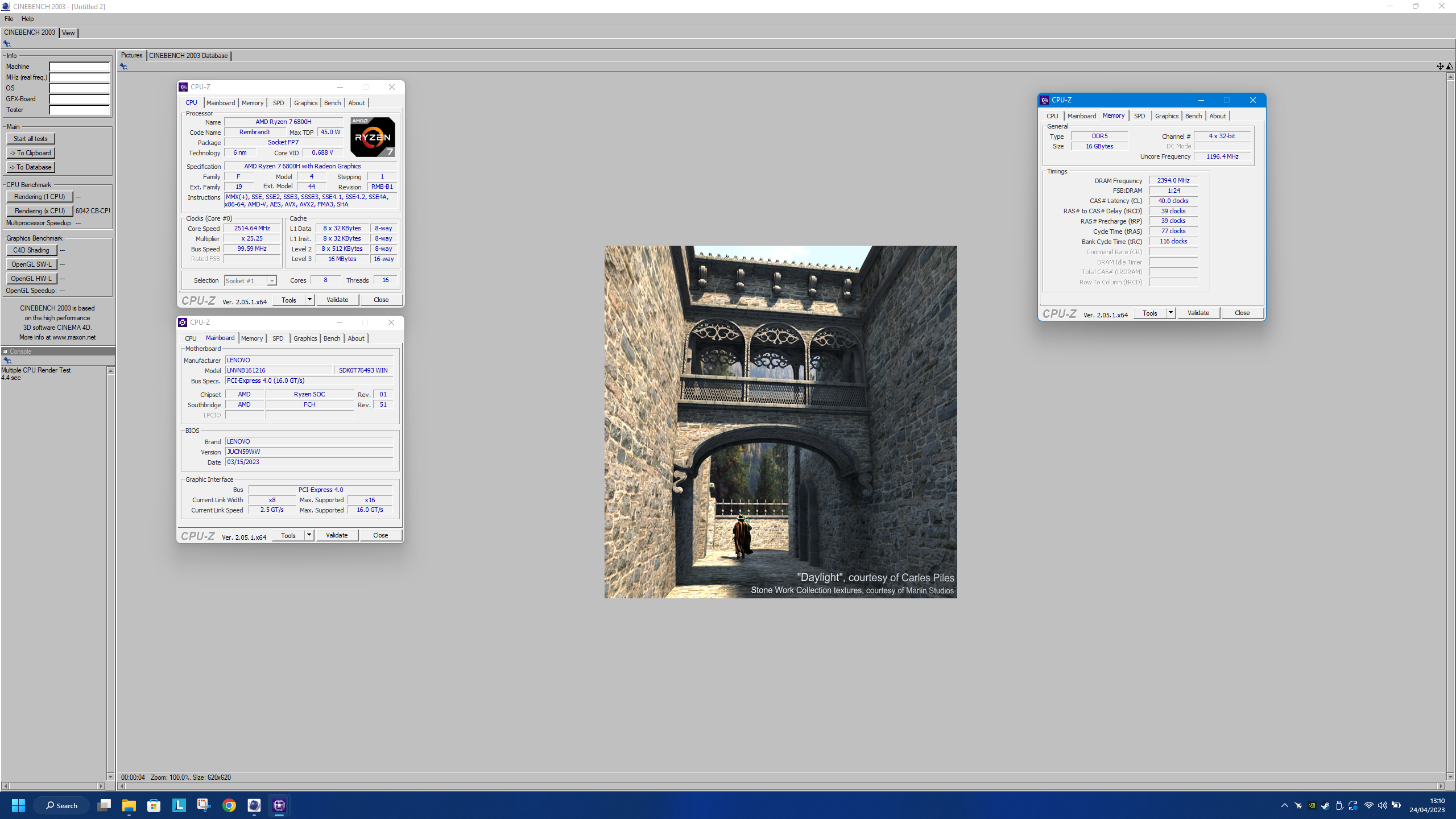Open Task View from the taskbar
The image size is (1456, 819).
pyautogui.click(x=104, y=805)
